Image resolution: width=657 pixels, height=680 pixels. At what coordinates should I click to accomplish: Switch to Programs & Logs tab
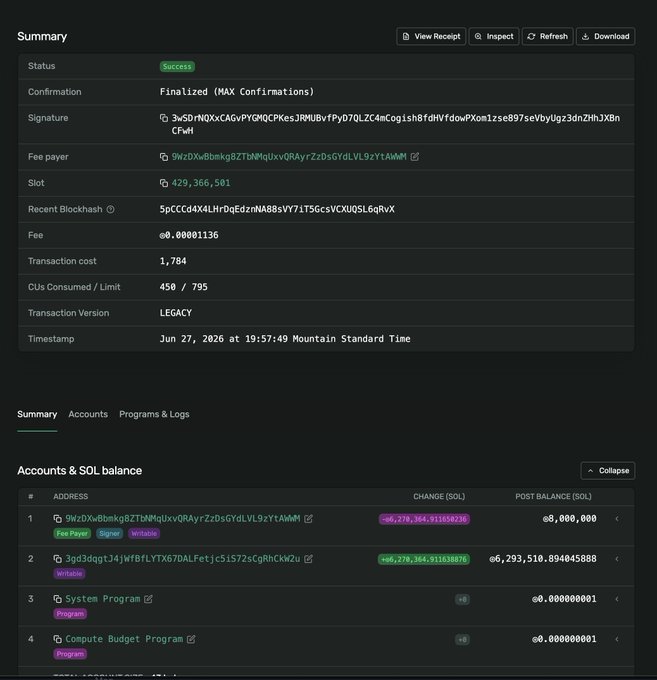tap(154, 414)
